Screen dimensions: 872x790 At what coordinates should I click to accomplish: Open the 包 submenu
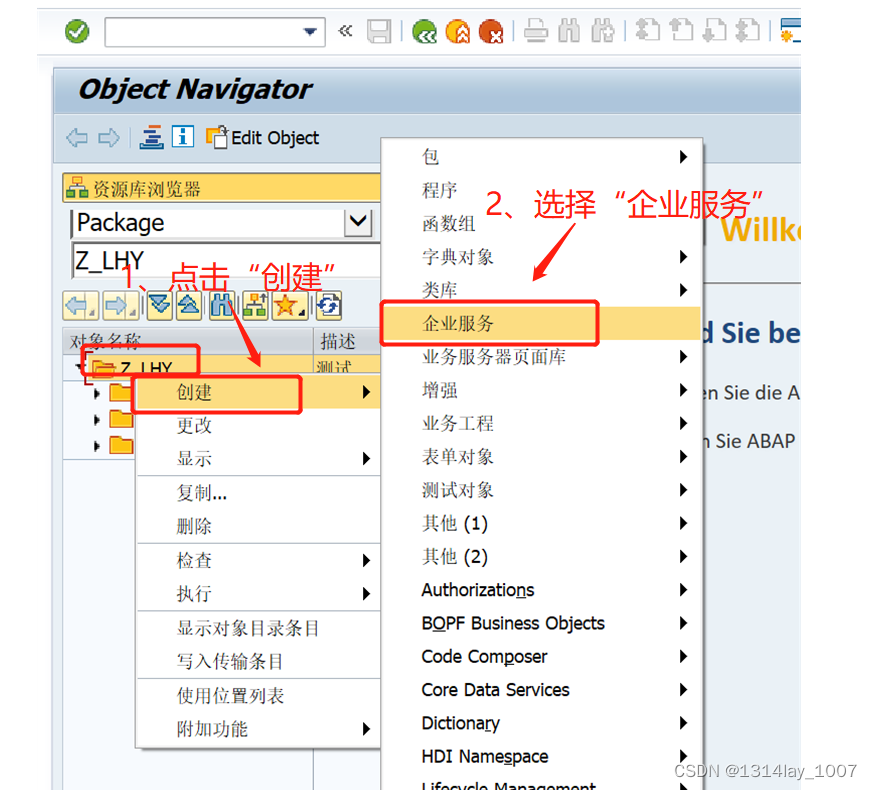coord(542,157)
